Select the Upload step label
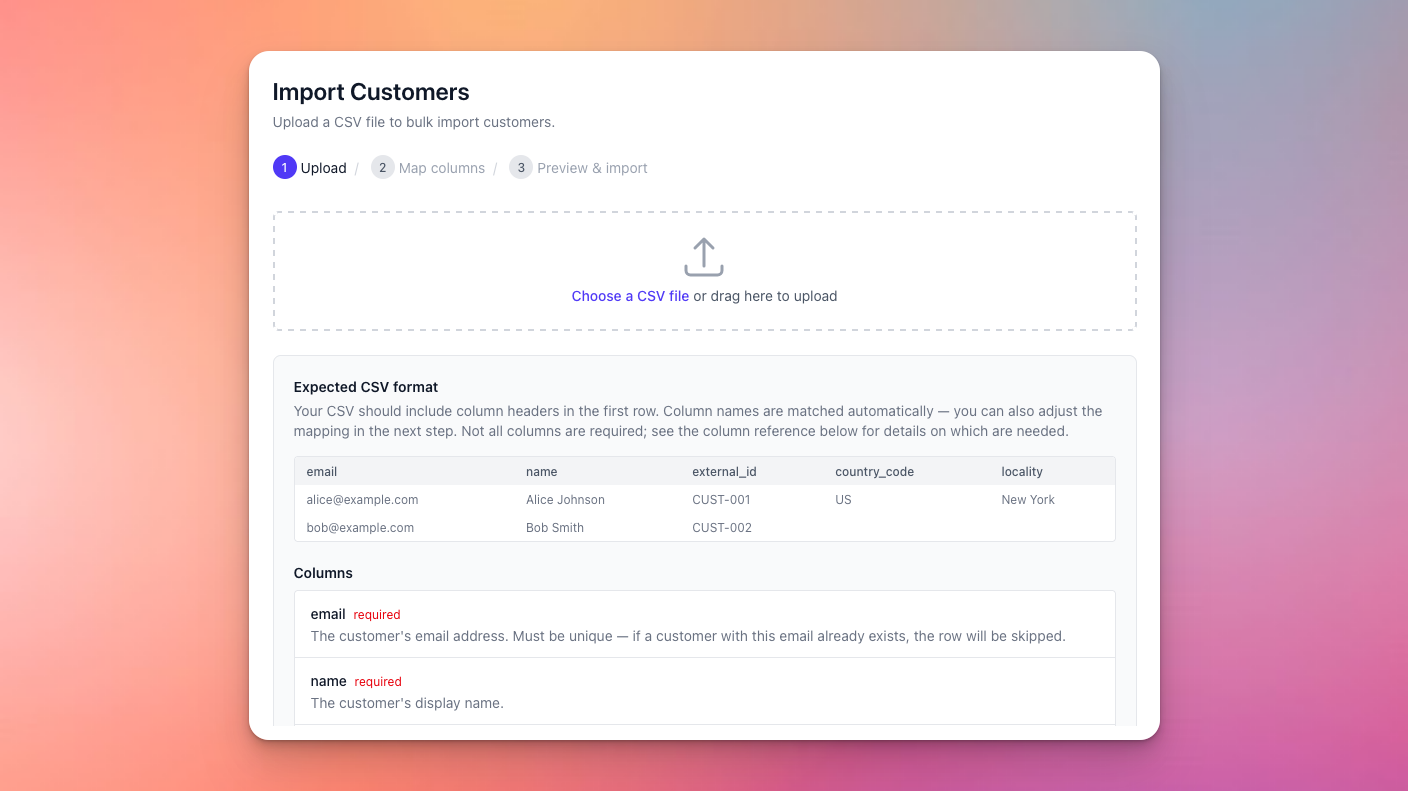The image size is (1408, 791). tap(323, 168)
